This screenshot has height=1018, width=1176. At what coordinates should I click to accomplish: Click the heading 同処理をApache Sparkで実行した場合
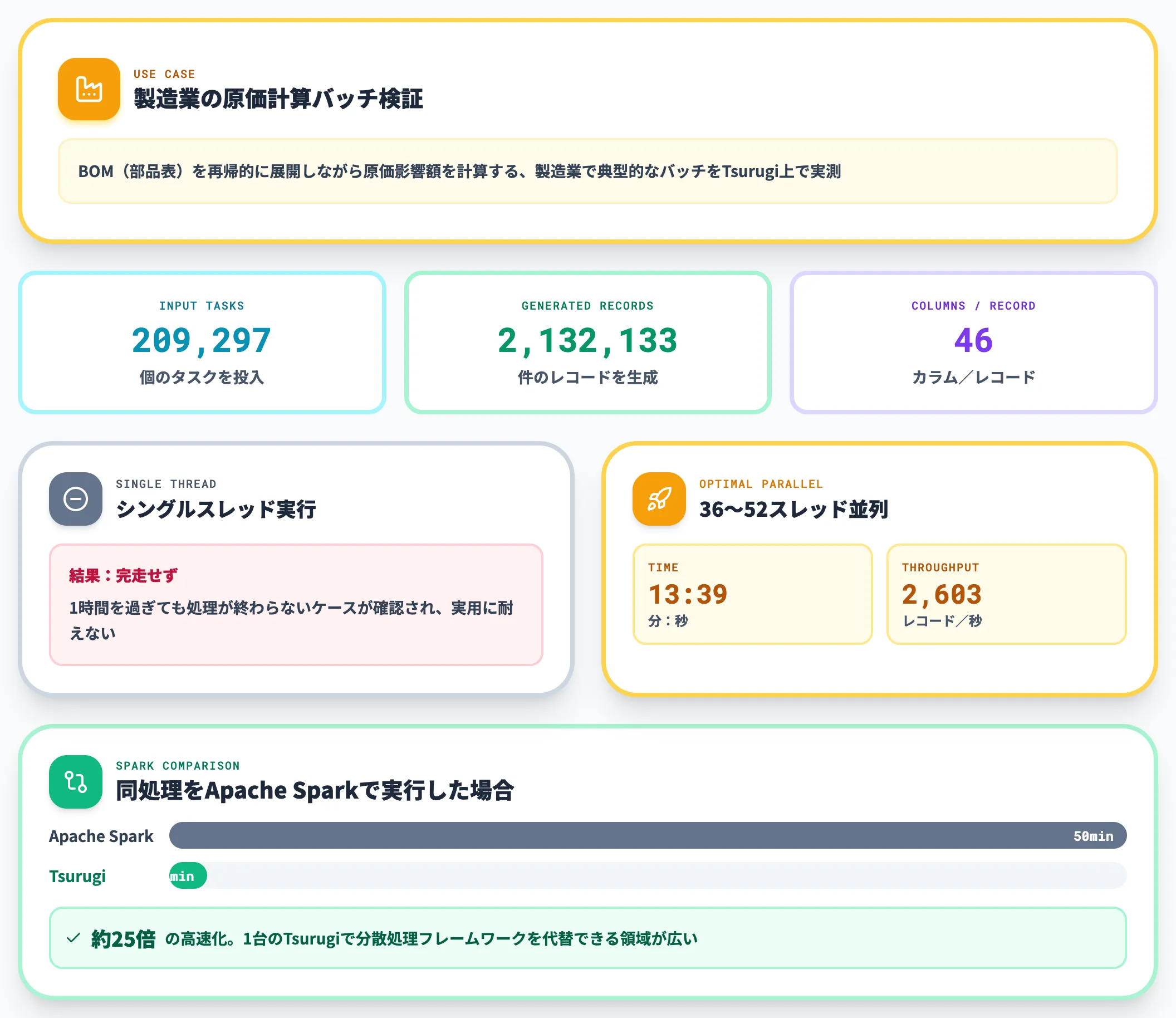315,790
